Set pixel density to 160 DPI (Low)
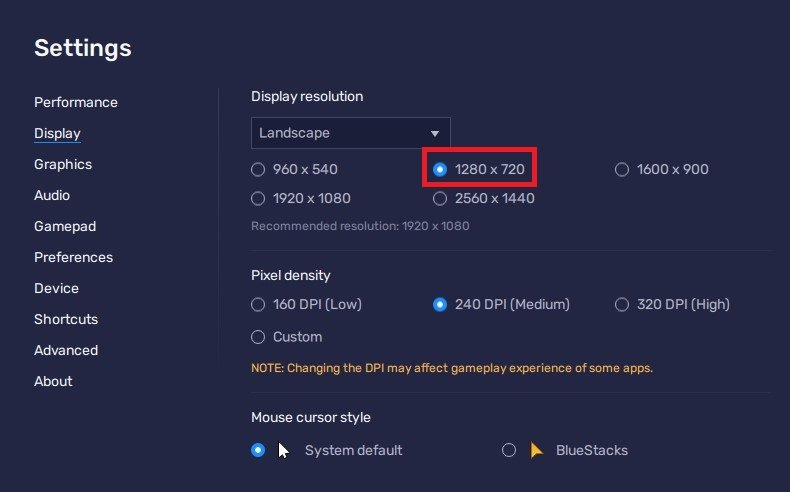 [259, 304]
